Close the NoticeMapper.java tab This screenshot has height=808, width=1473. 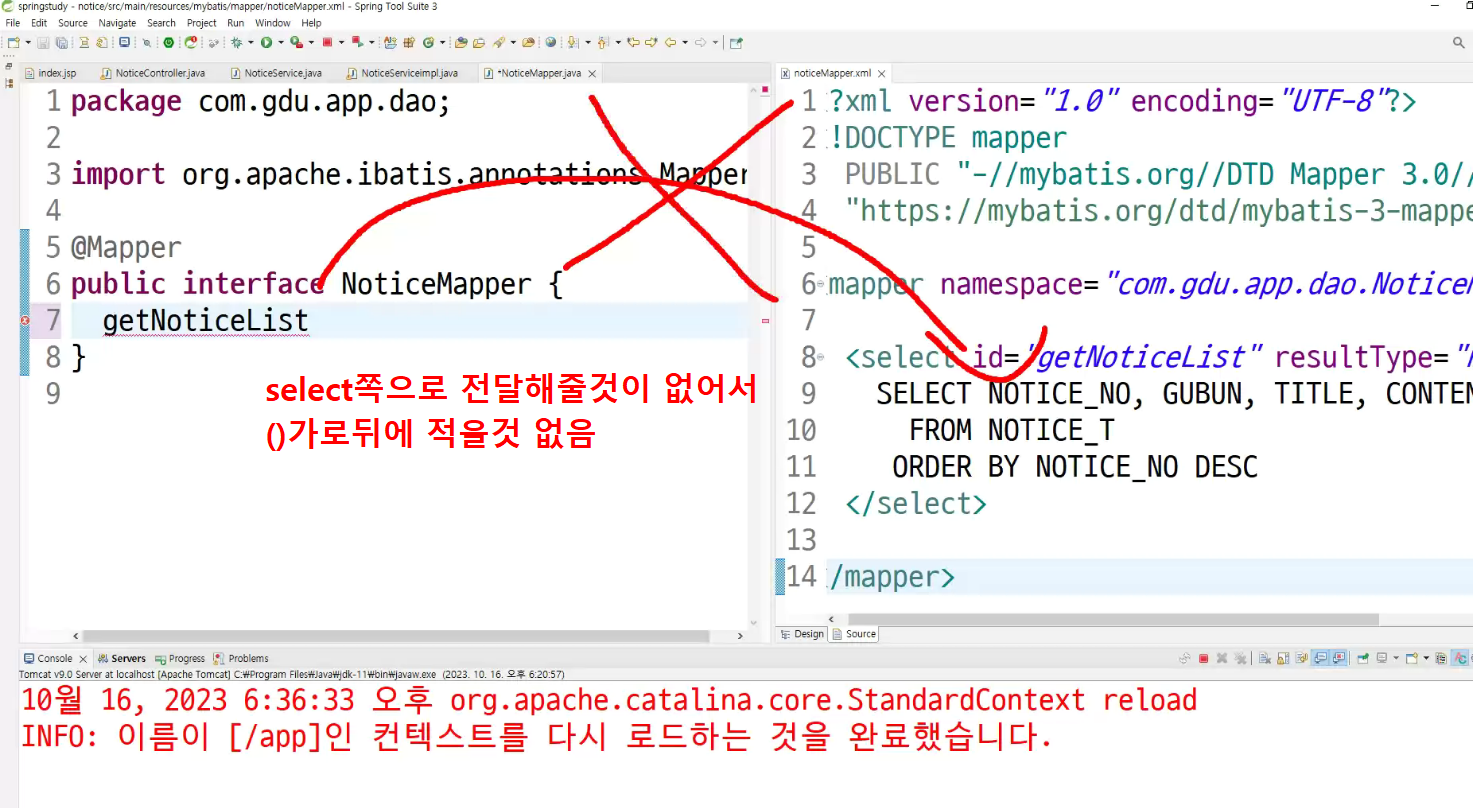point(592,74)
